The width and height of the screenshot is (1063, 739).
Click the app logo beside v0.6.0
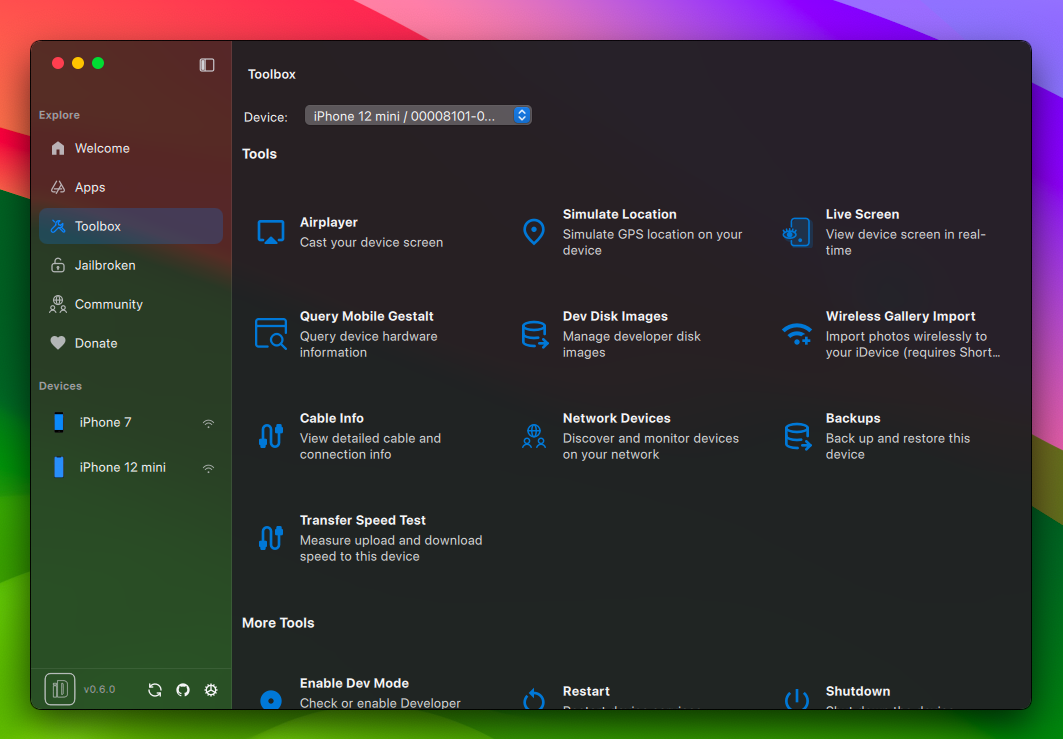click(60, 690)
